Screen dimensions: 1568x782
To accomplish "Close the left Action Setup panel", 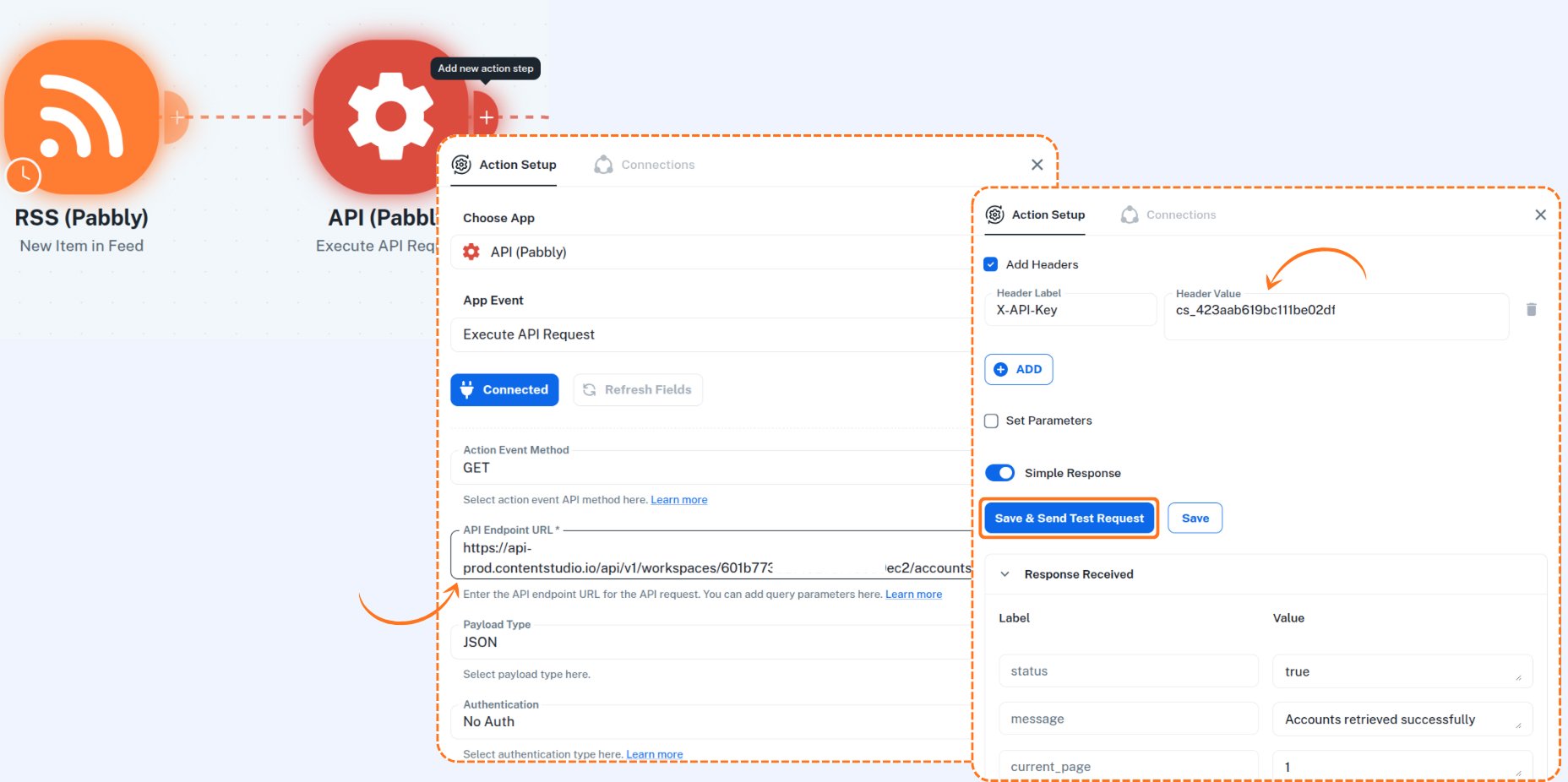I will click(x=1037, y=165).
